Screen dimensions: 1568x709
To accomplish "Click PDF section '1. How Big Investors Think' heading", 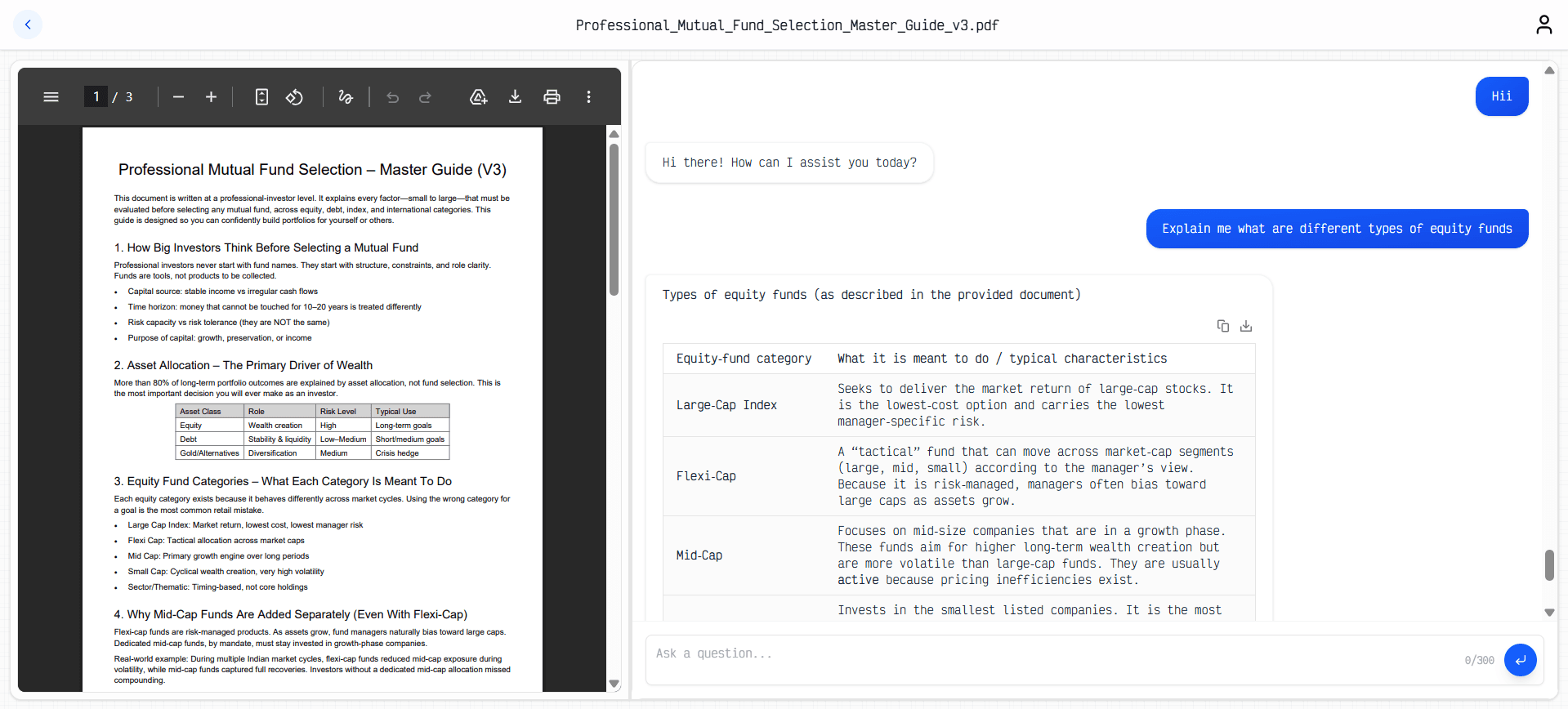I will coord(266,247).
